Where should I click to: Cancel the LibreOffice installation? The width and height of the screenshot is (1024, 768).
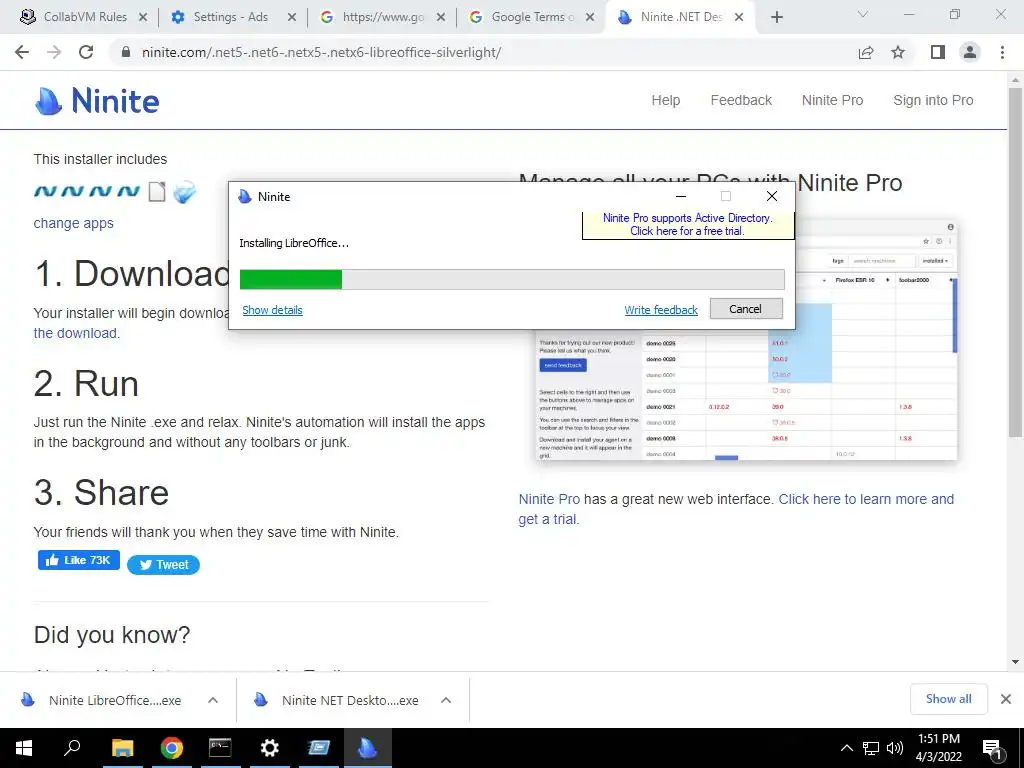pyautogui.click(x=746, y=309)
